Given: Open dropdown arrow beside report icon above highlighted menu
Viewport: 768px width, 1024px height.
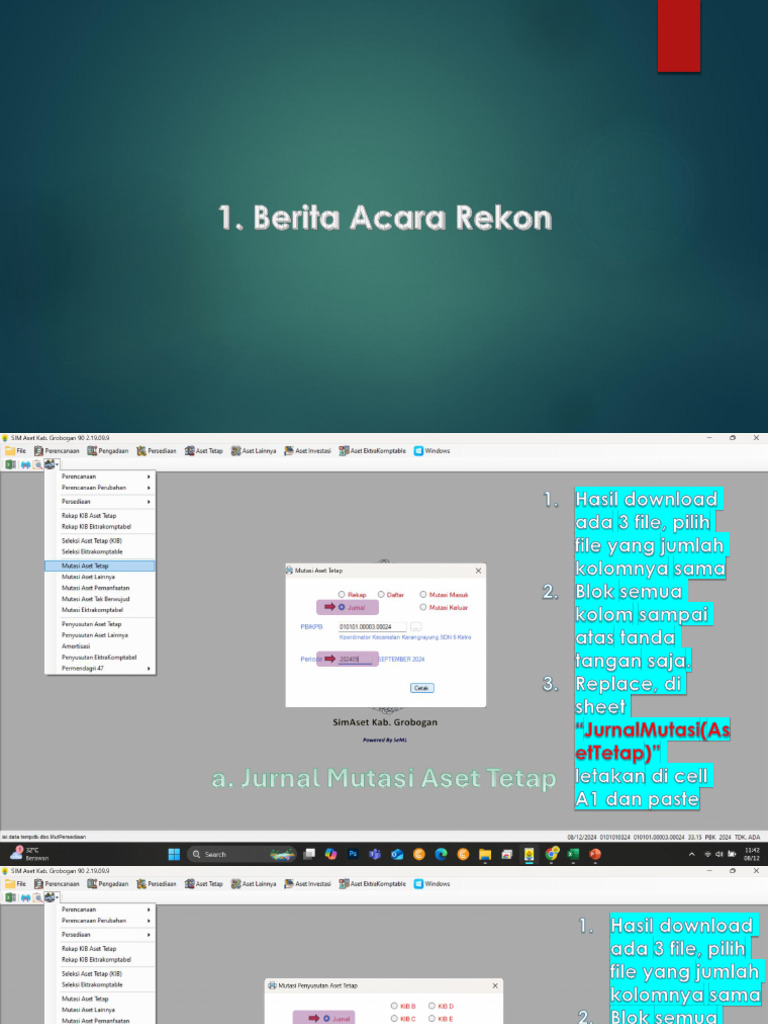Looking at the screenshot, I should (x=57, y=465).
